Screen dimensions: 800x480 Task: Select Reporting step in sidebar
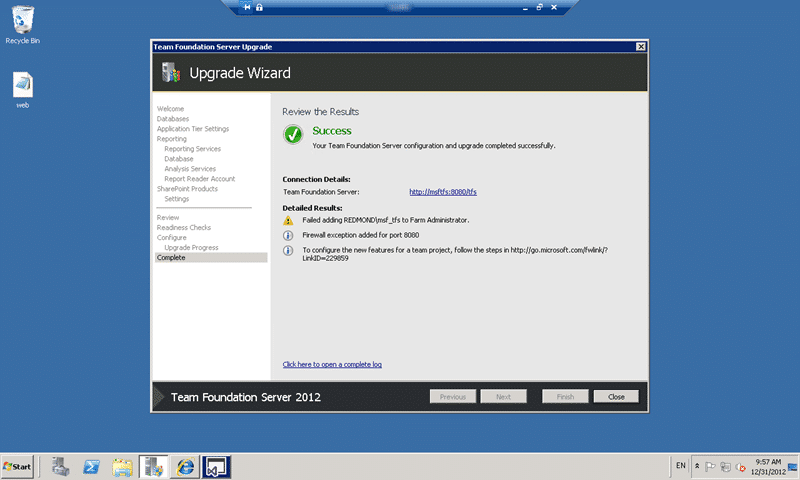pyautogui.click(x=171, y=139)
